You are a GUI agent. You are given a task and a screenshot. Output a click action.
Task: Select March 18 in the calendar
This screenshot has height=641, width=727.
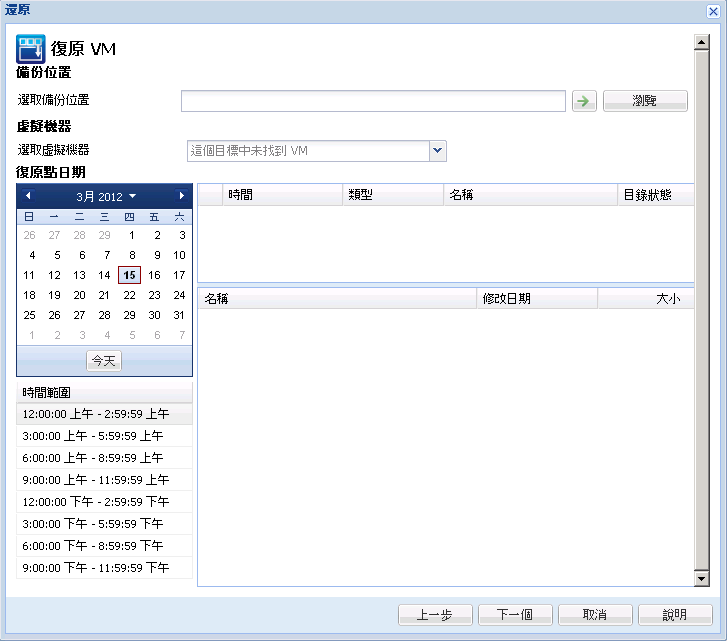click(29, 295)
